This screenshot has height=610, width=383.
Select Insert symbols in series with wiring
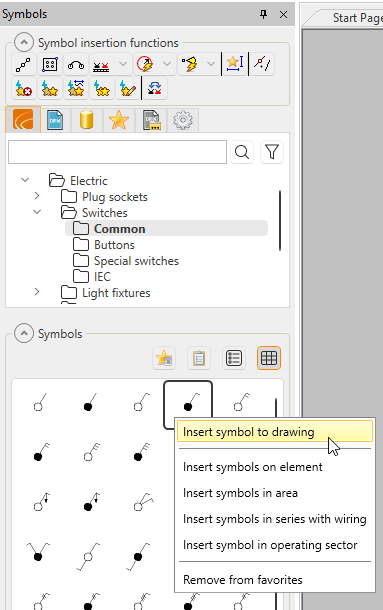275,519
